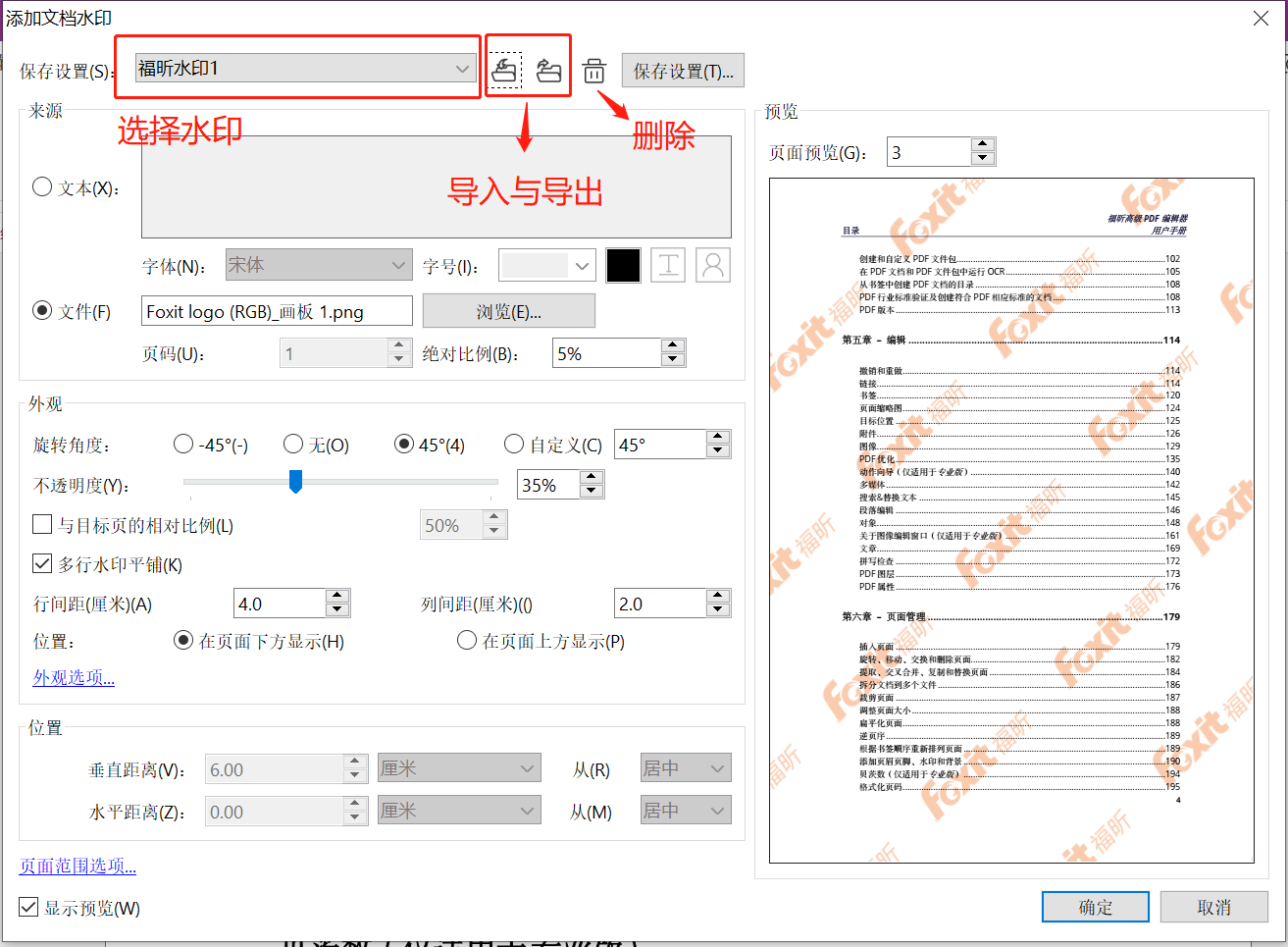Decrease 绝对比例 with the down arrow
This screenshot has height=947, width=1288.
[x=673, y=359]
